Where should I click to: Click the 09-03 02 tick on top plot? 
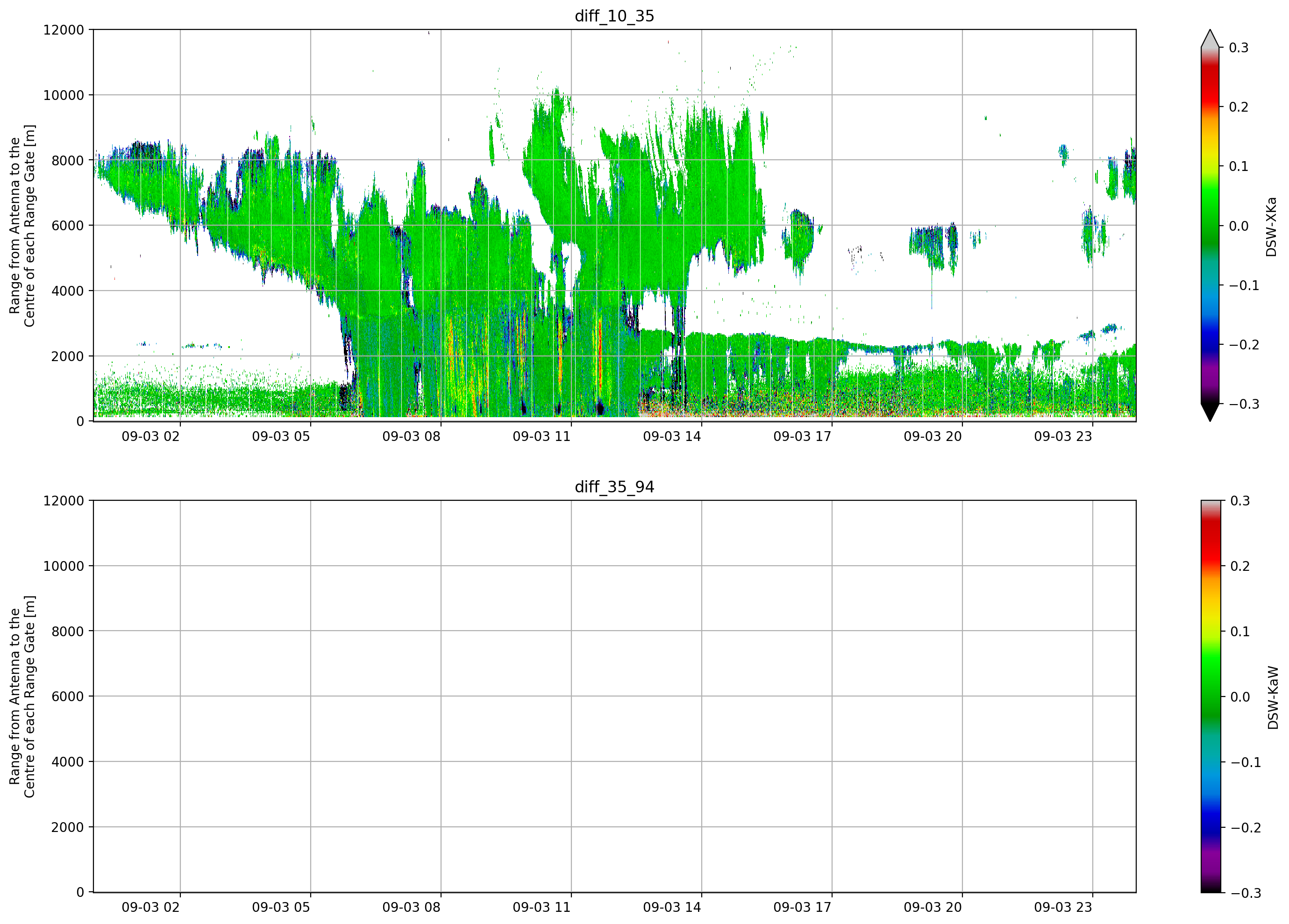[150, 436]
